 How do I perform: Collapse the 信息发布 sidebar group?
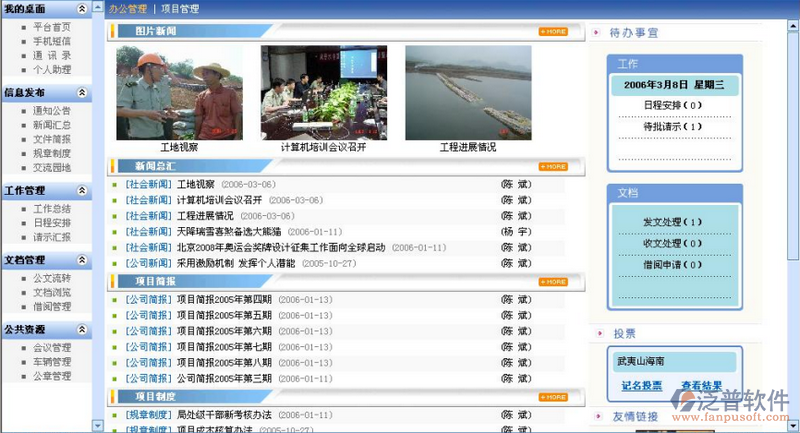[x=82, y=93]
